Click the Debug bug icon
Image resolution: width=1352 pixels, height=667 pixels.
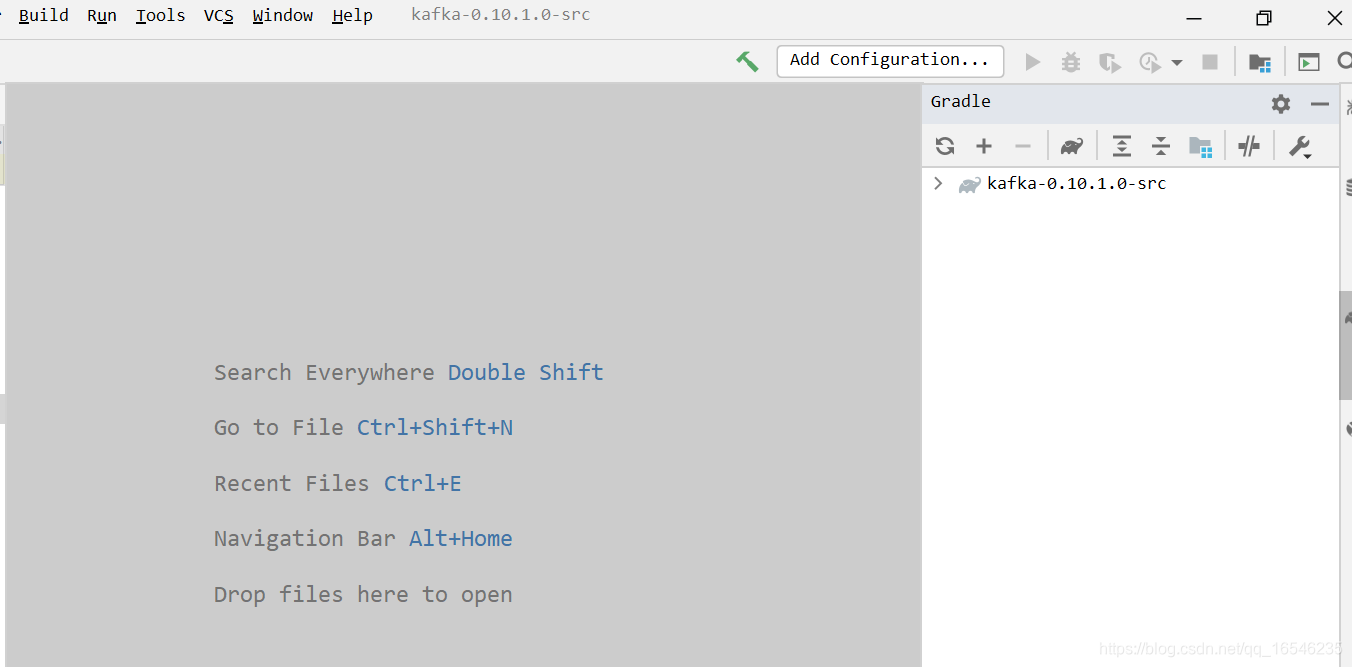1071,62
